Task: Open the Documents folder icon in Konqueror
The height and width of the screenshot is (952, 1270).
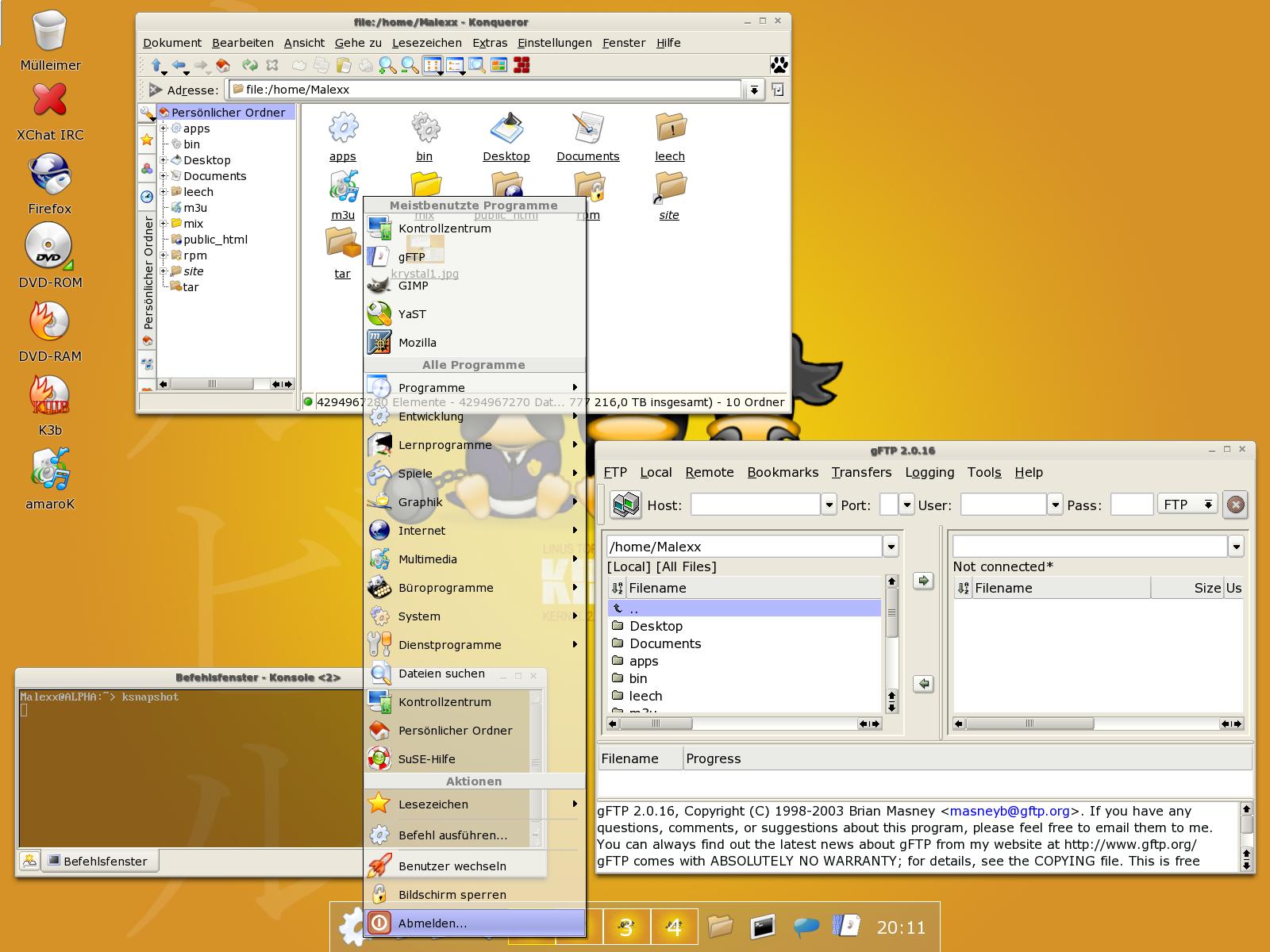Action: point(587,136)
